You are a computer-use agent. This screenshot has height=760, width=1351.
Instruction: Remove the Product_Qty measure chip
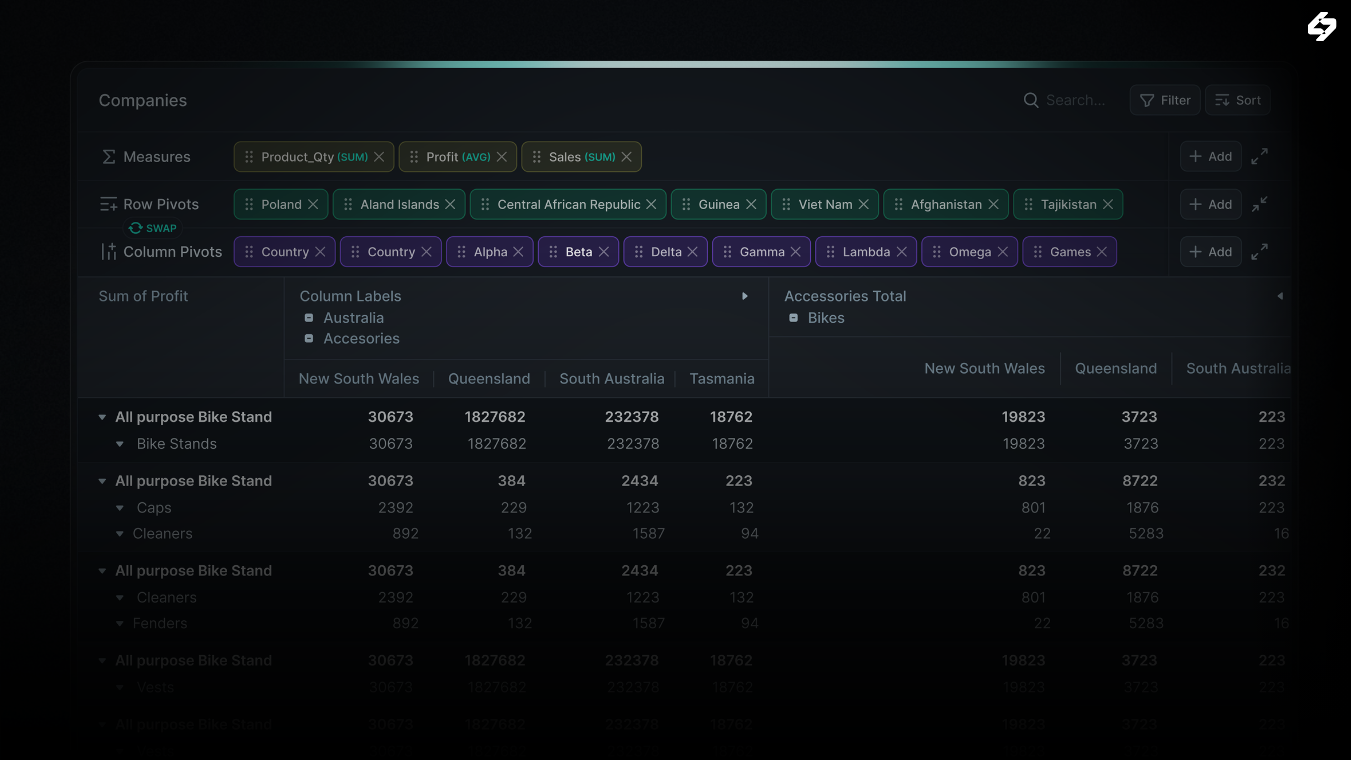(379, 157)
